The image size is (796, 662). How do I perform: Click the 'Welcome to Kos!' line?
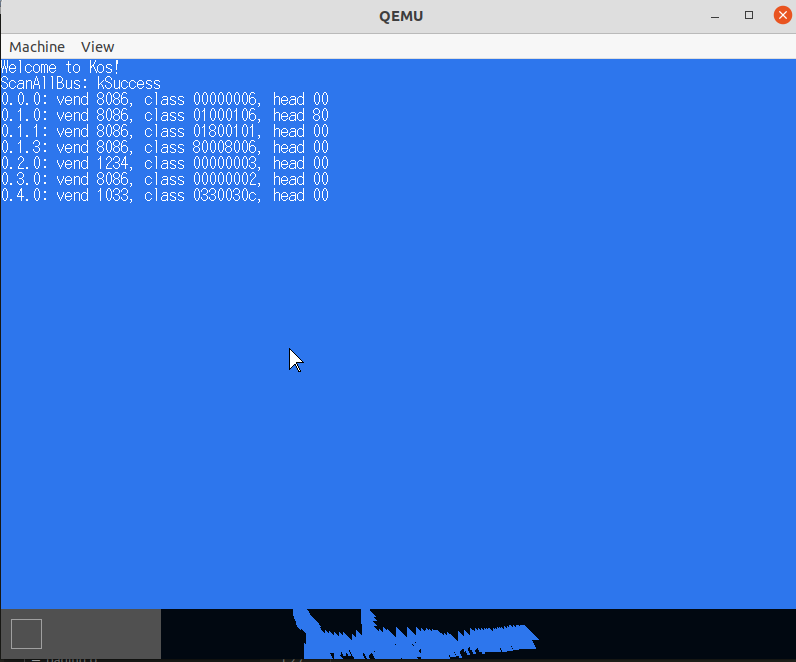60,68
